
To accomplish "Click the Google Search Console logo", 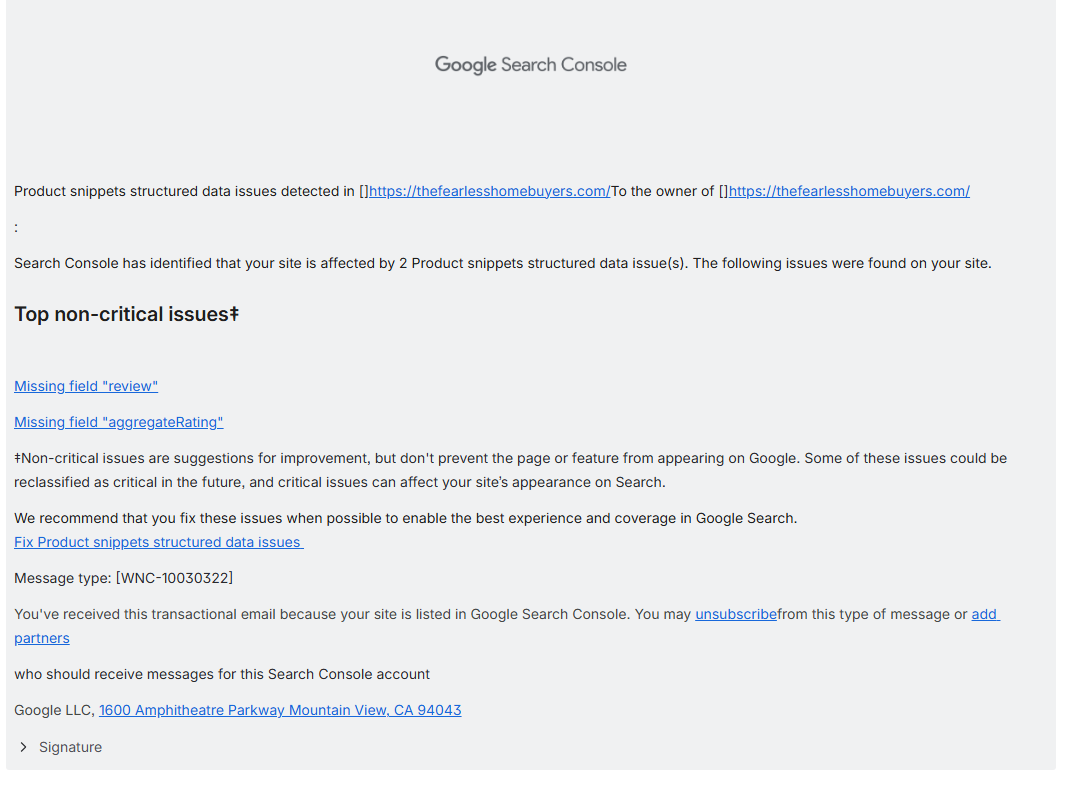I will click(530, 65).
